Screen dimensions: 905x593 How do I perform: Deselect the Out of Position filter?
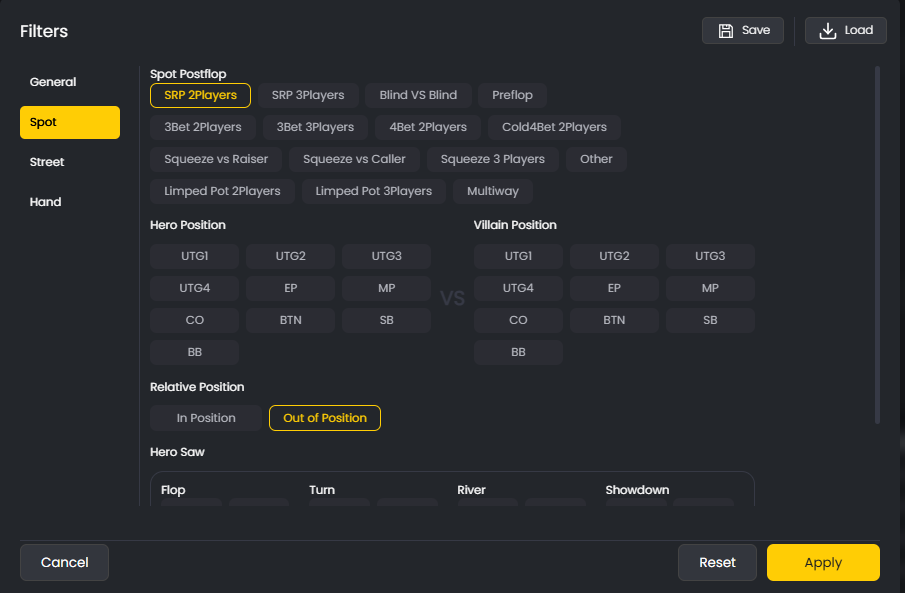(x=324, y=418)
